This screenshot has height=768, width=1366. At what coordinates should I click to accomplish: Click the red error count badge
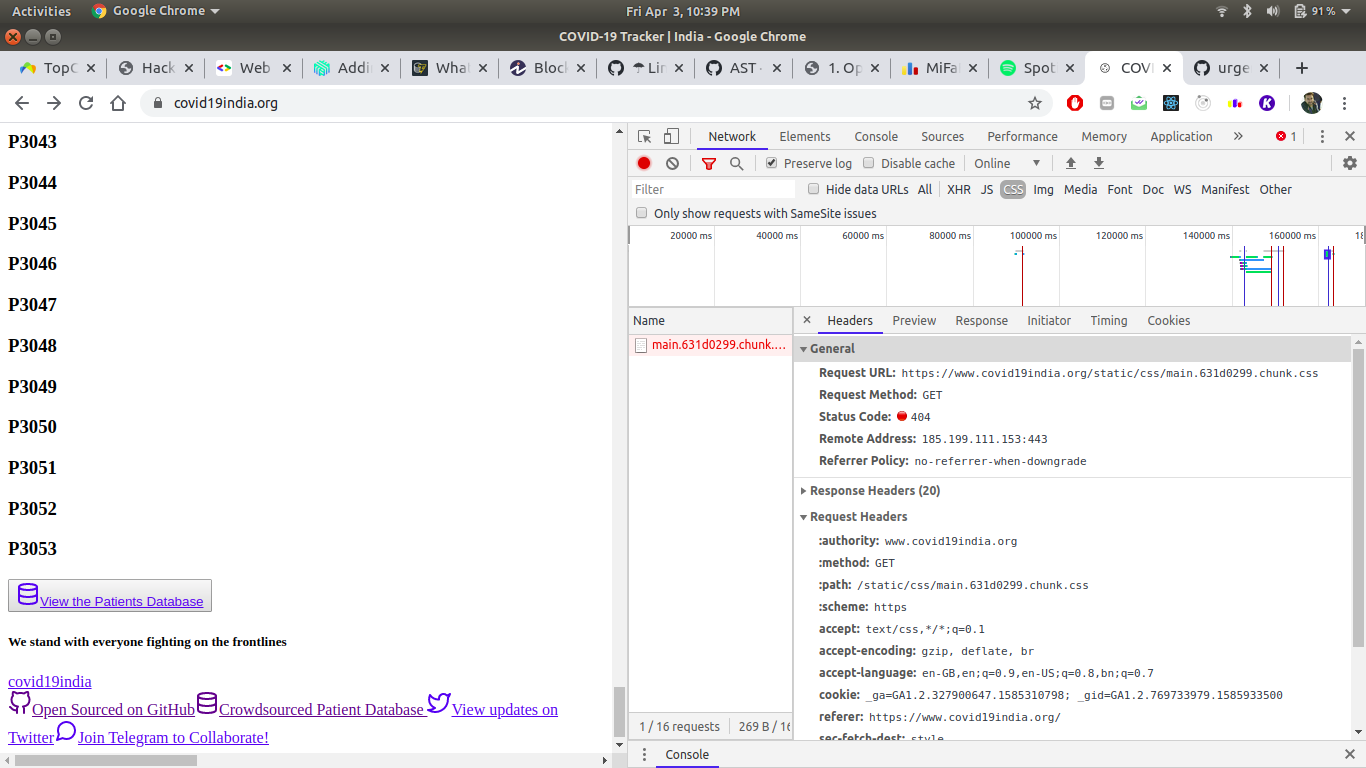pos(1286,137)
